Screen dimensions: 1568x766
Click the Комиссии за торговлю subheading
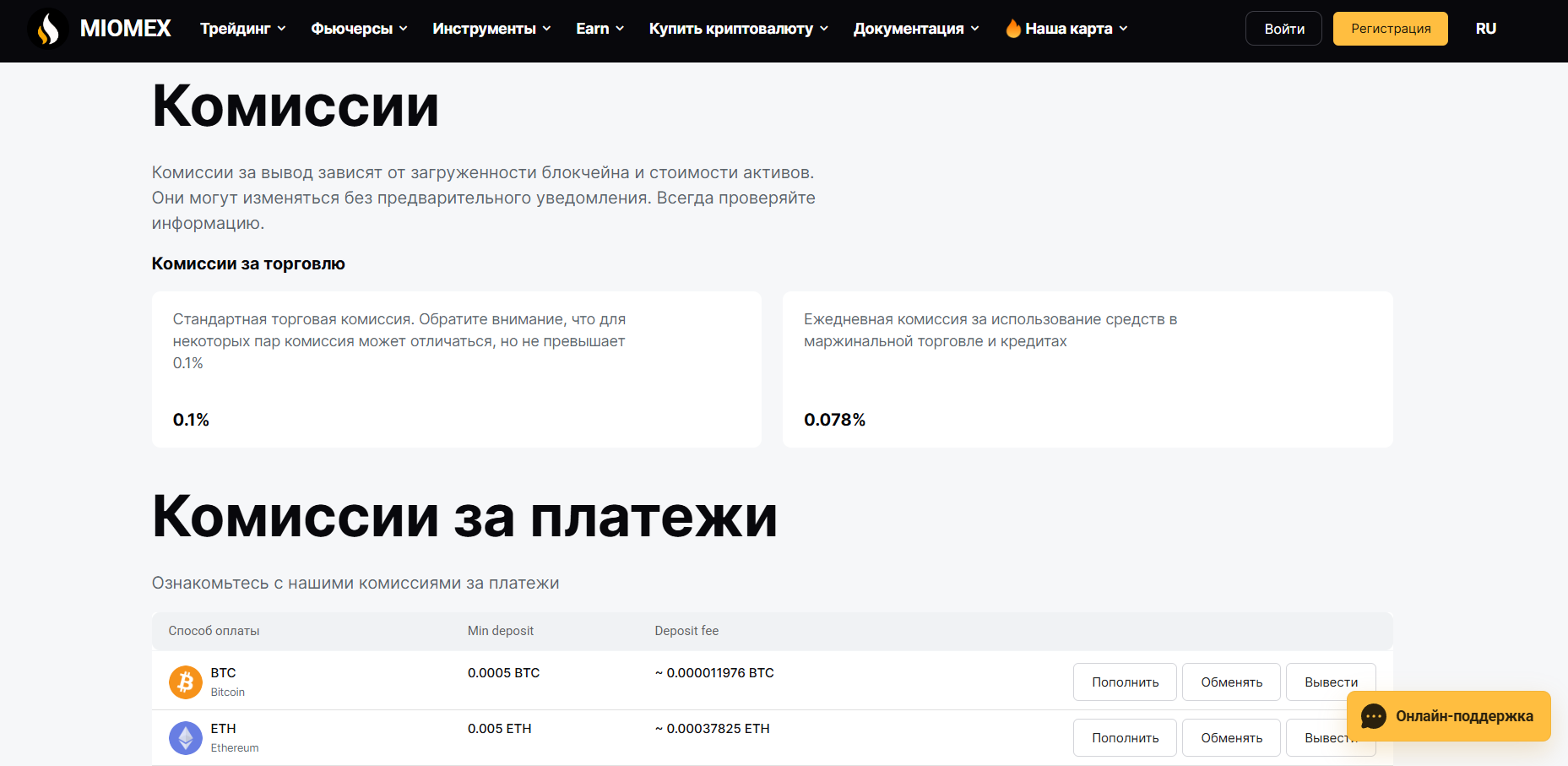pos(248,263)
